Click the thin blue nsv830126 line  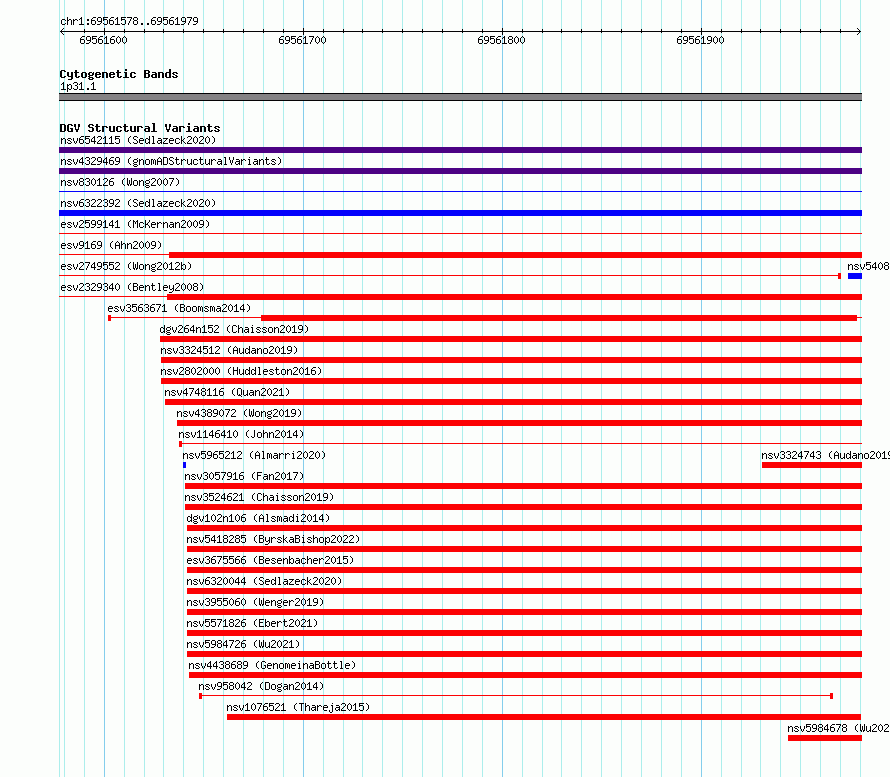[460, 192]
